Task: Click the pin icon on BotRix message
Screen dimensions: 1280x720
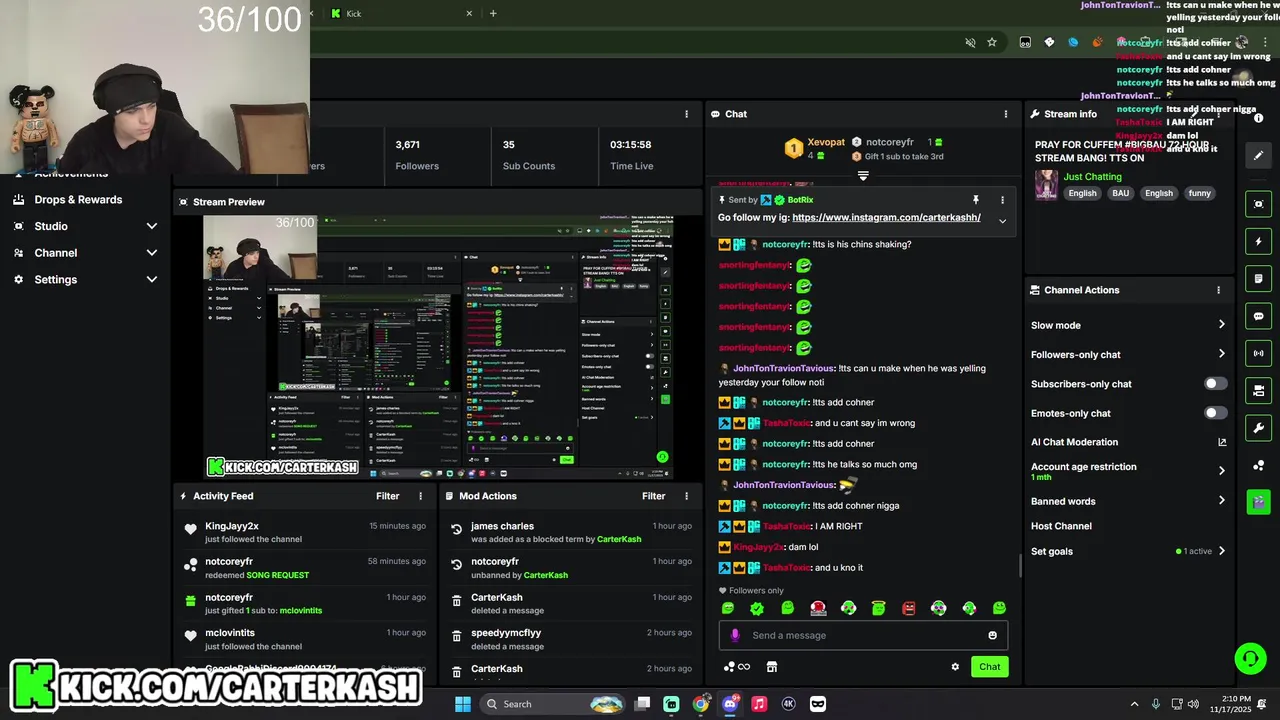Action: 975,200
